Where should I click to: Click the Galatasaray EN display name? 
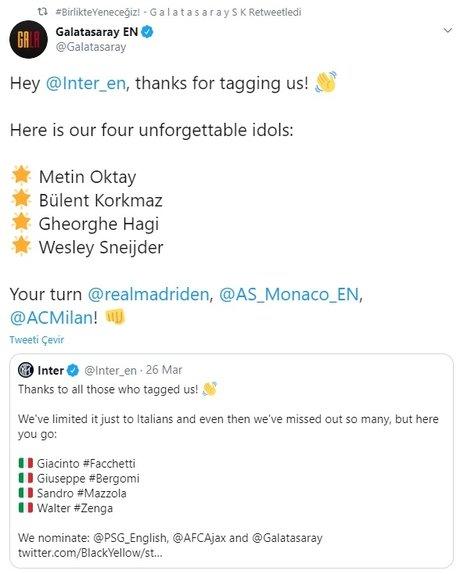pos(97,32)
